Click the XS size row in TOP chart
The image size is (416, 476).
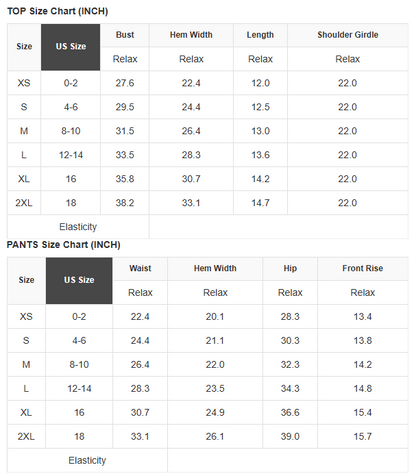click(208, 83)
